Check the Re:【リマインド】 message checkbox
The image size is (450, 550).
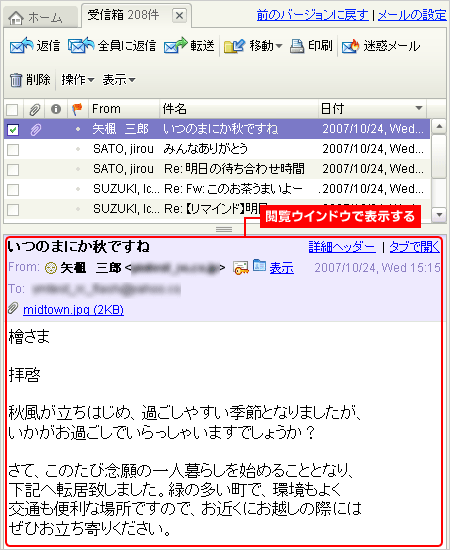pos(13,210)
